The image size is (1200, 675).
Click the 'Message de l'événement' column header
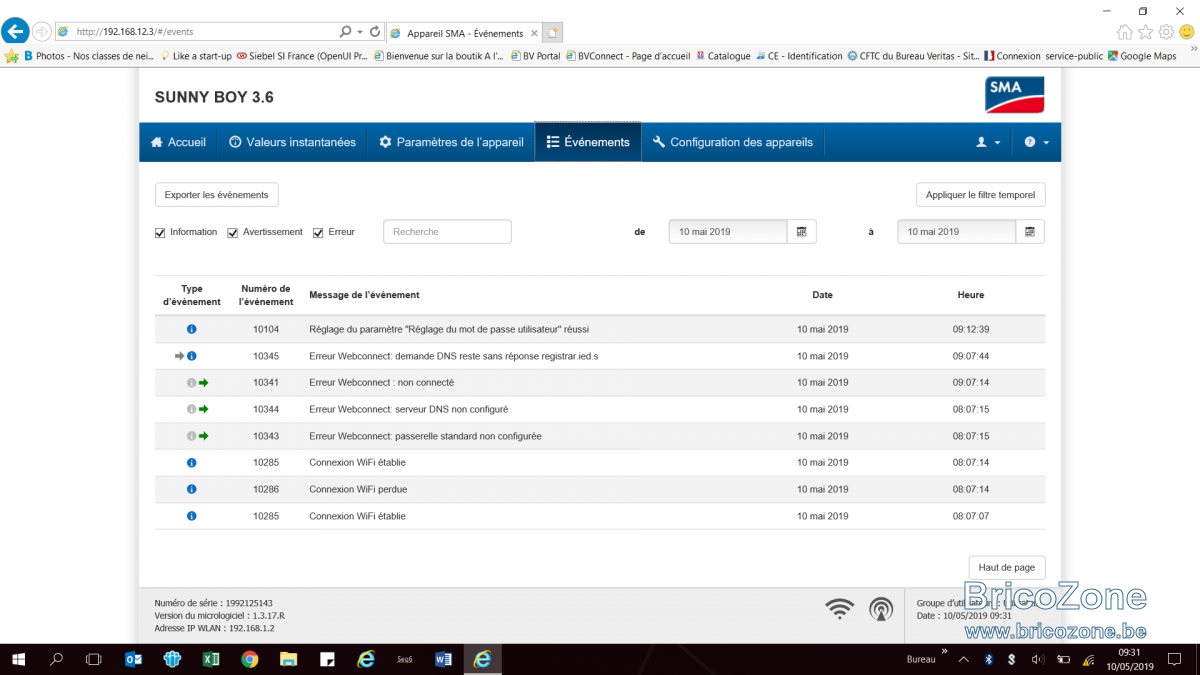[x=364, y=295]
